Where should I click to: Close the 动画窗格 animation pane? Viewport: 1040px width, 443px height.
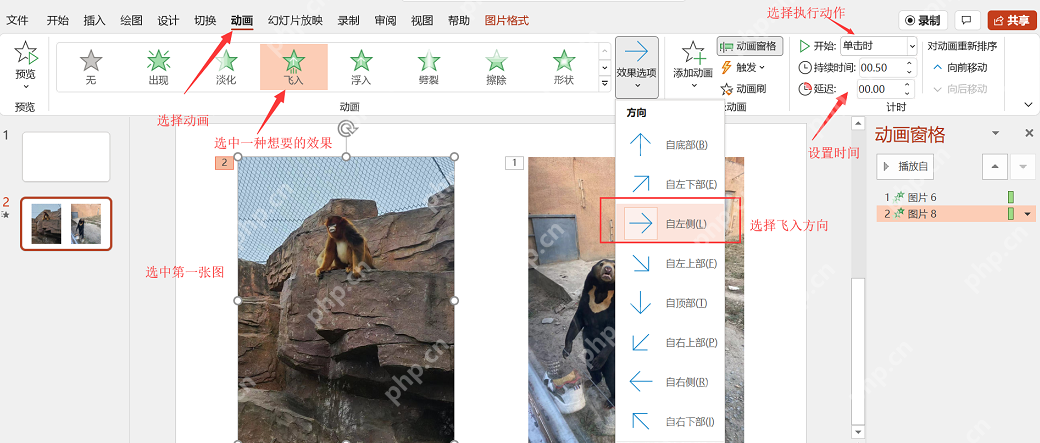tap(1029, 133)
